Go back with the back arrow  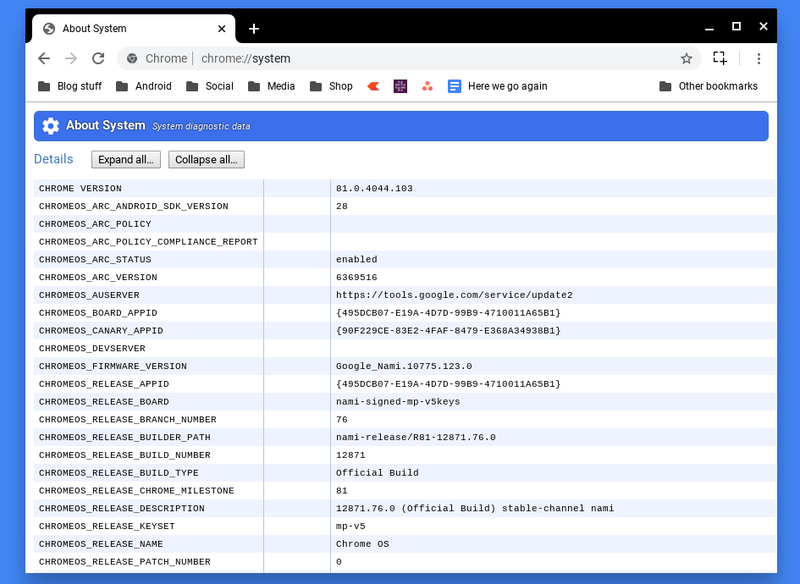[44, 59]
